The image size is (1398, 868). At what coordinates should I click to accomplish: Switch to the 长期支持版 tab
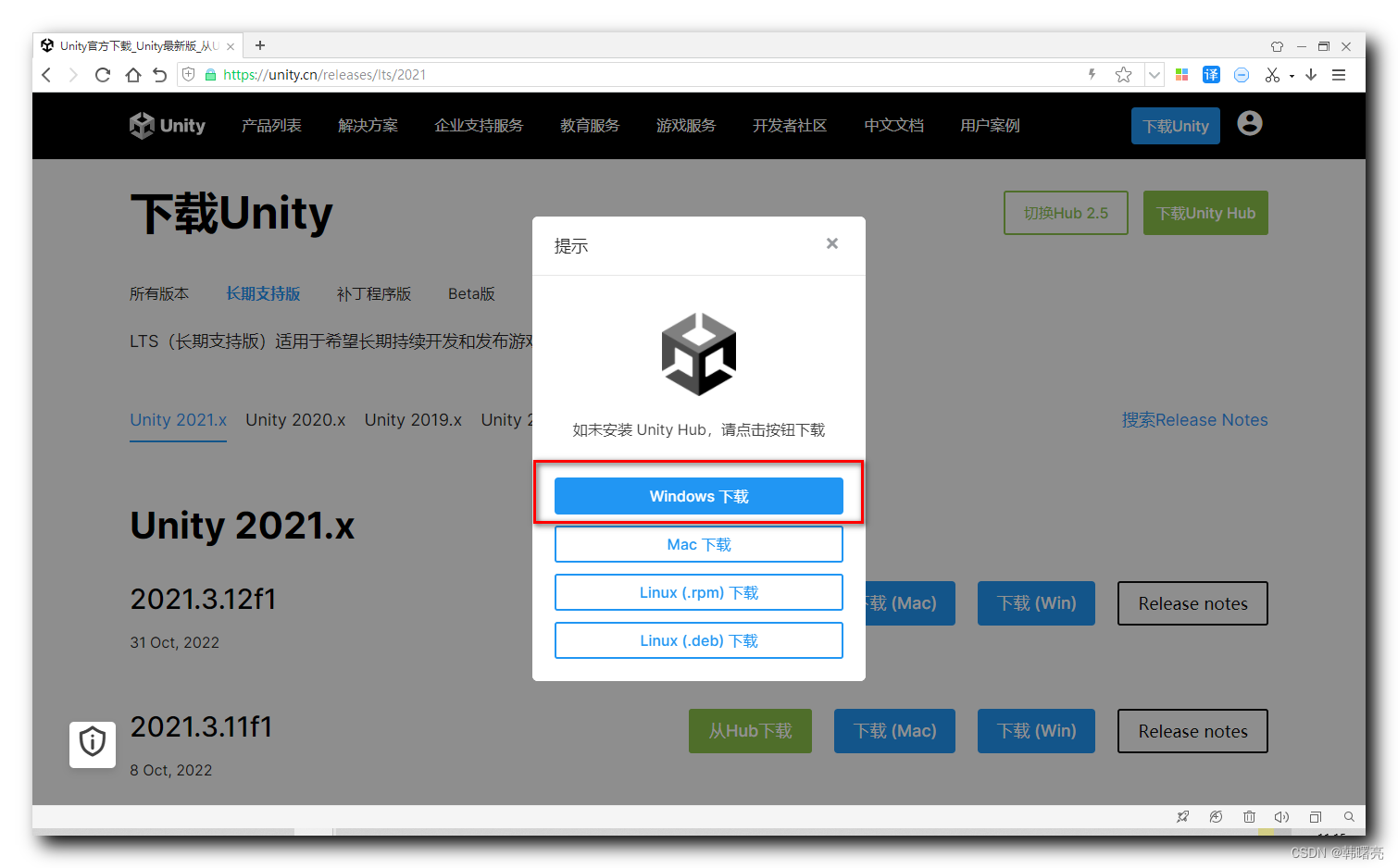click(263, 293)
